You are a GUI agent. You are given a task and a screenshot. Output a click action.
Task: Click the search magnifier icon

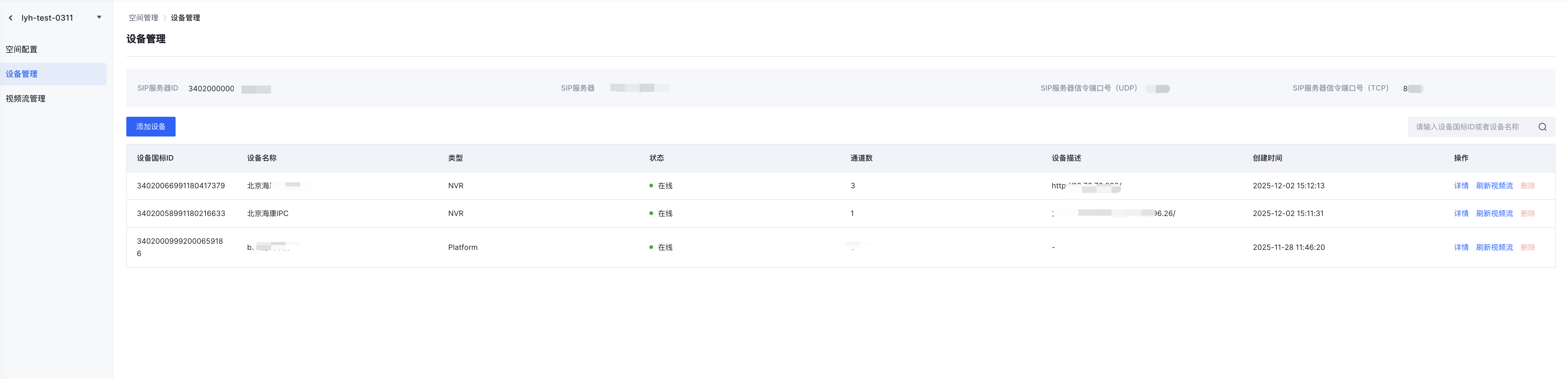1542,127
